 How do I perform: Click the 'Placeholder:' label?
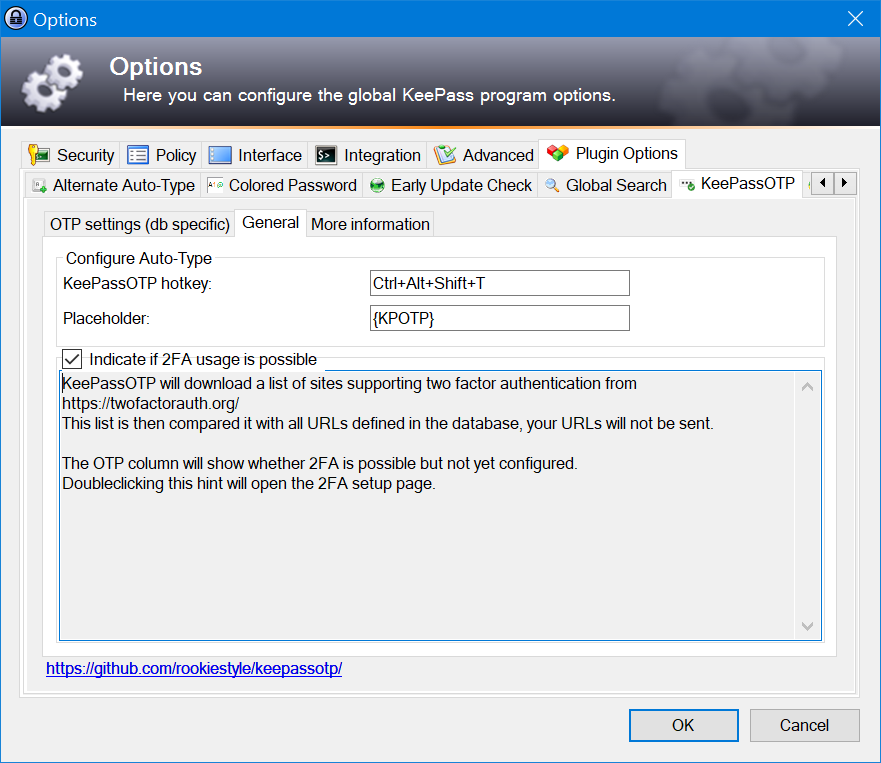(x=106, y=318)
